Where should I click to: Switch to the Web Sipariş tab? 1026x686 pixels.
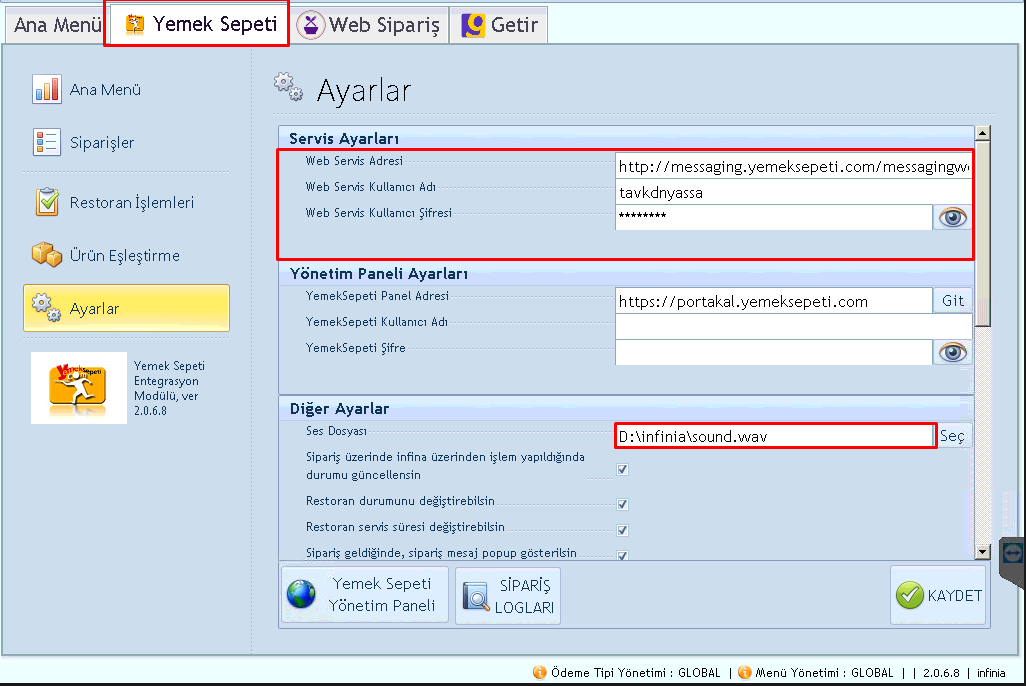pyautogui.click(x=370, y=25)
